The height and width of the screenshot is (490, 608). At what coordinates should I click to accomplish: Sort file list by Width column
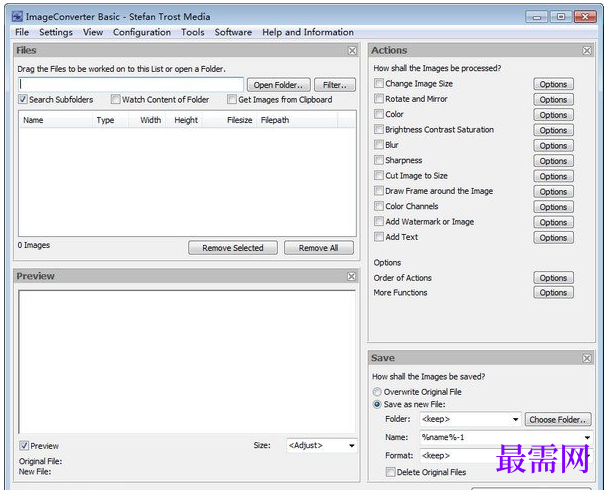pyautogui.click(x=147, y=120)
